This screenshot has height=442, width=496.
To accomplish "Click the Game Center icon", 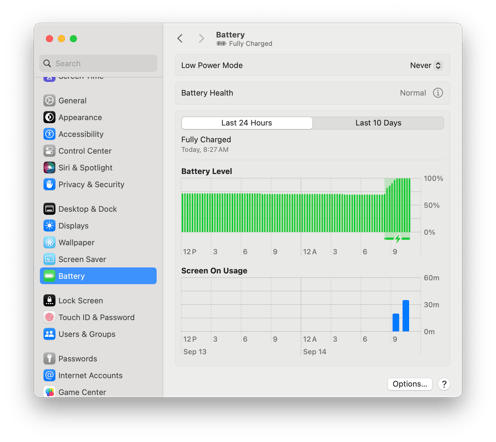I will click(49, 392).
